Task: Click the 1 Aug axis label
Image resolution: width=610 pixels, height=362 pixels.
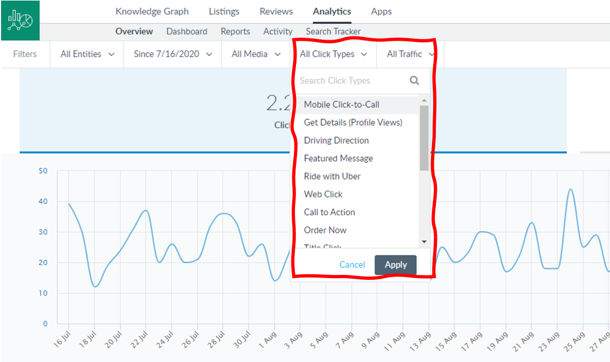Action: 268,339
